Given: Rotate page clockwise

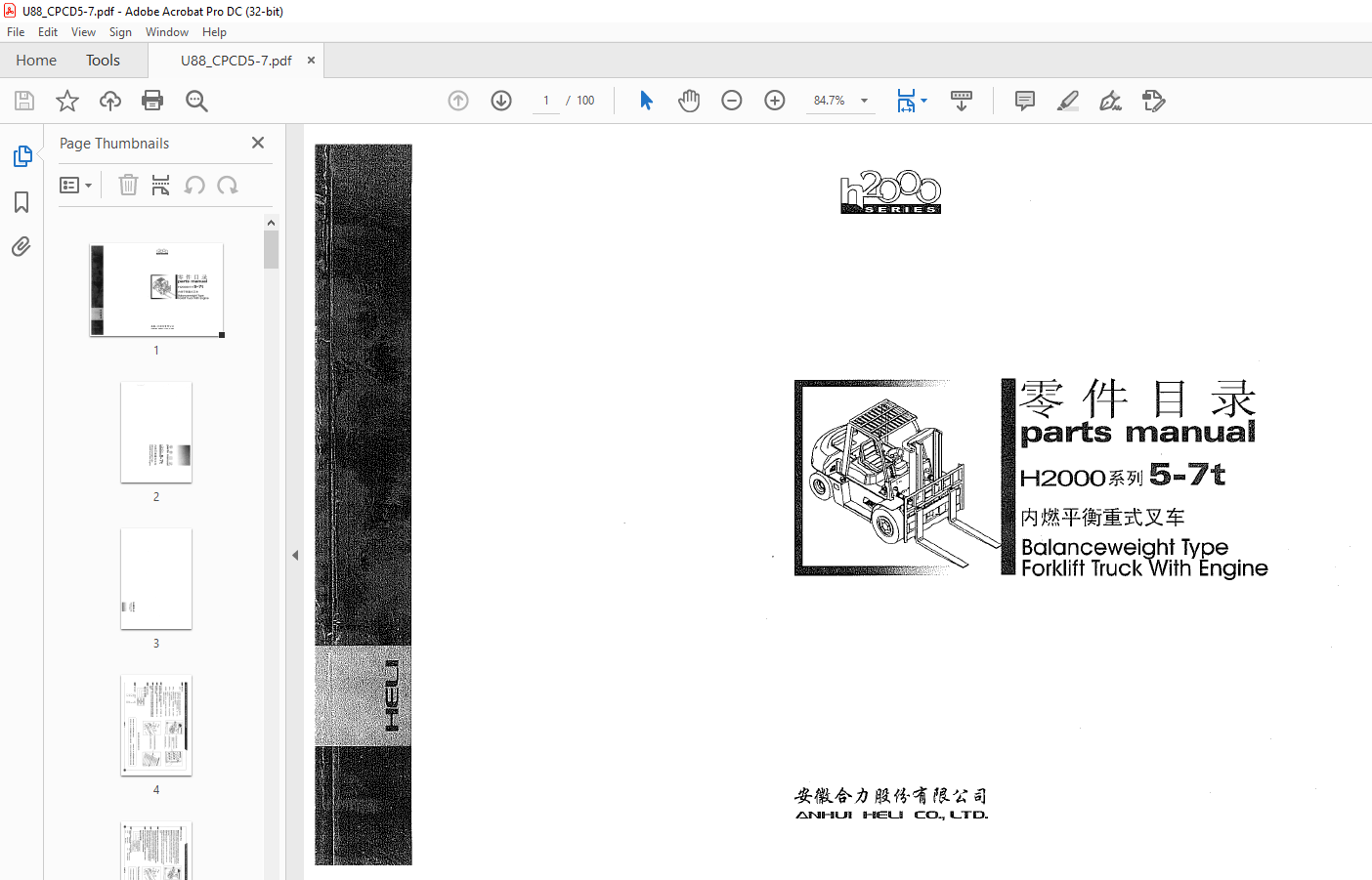Looking at the screenshot, I should (x=228, y=186).
